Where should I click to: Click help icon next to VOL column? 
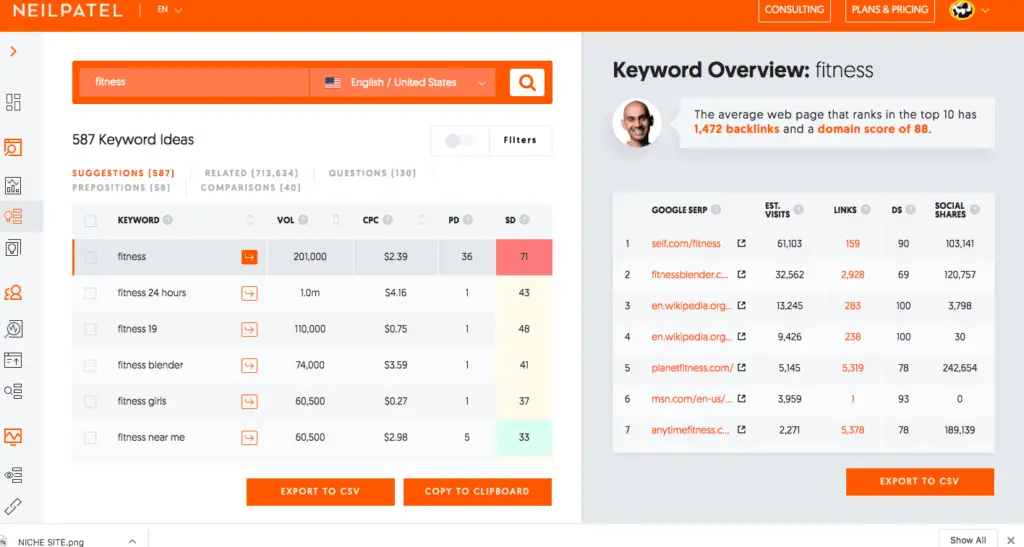pos(303,220)
